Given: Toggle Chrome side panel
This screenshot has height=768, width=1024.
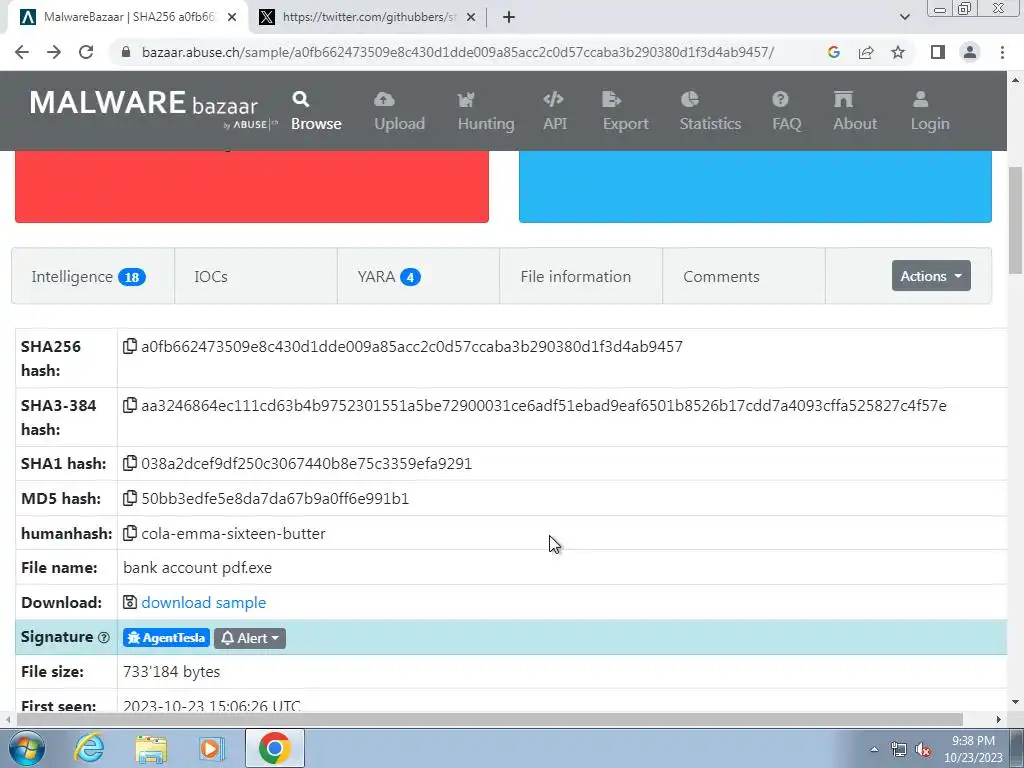Looking at the screenshot, I should (x=938, y=52).
